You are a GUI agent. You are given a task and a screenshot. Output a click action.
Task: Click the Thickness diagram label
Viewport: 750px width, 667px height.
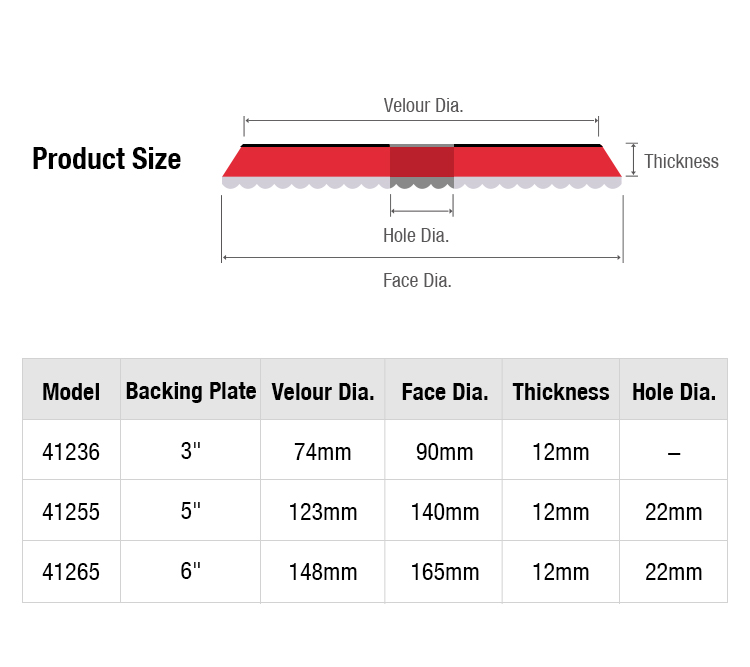681,161
